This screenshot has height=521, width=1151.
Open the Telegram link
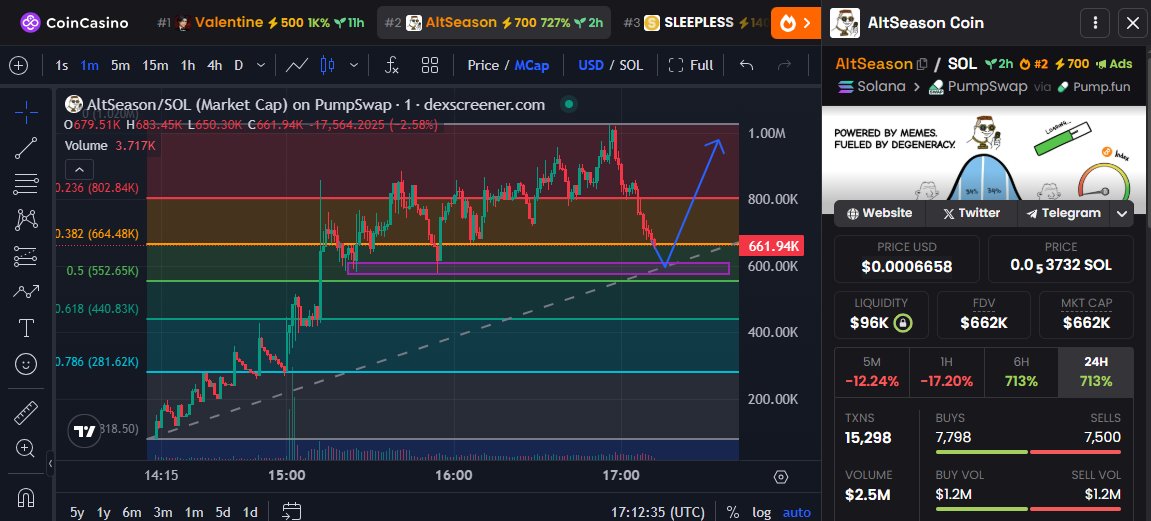click(x=1064, y=214)
